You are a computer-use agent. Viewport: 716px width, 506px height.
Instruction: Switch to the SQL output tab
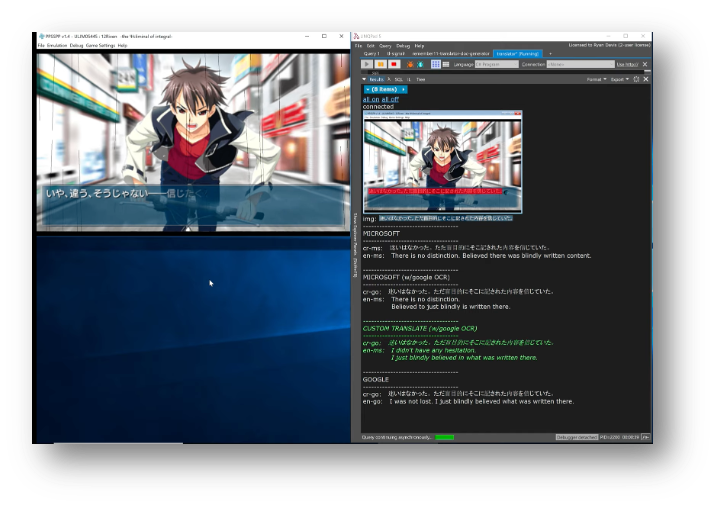pyautogui.click(x=398, y=79)
